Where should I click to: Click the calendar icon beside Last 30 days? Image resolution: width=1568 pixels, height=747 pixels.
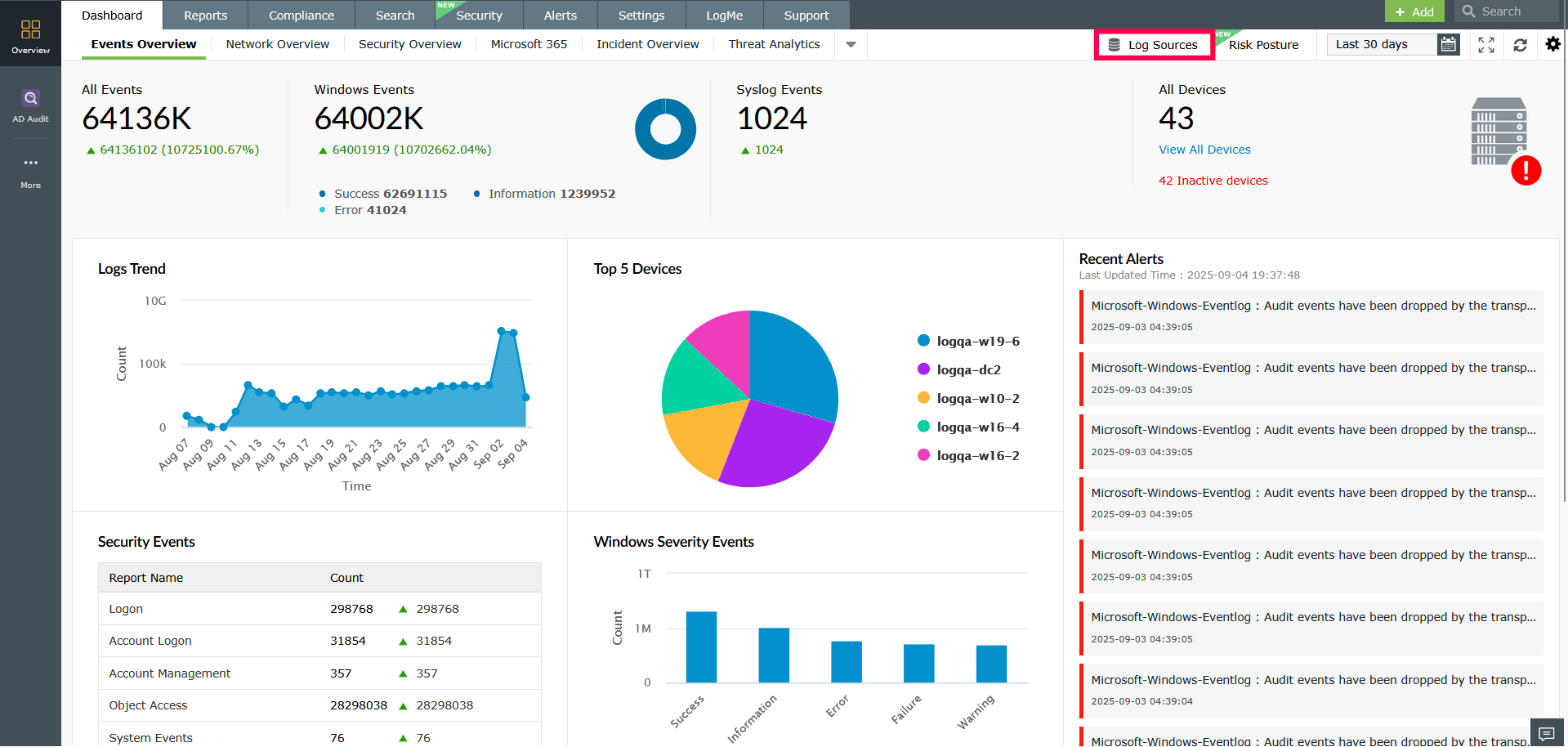click(1448, 45)
